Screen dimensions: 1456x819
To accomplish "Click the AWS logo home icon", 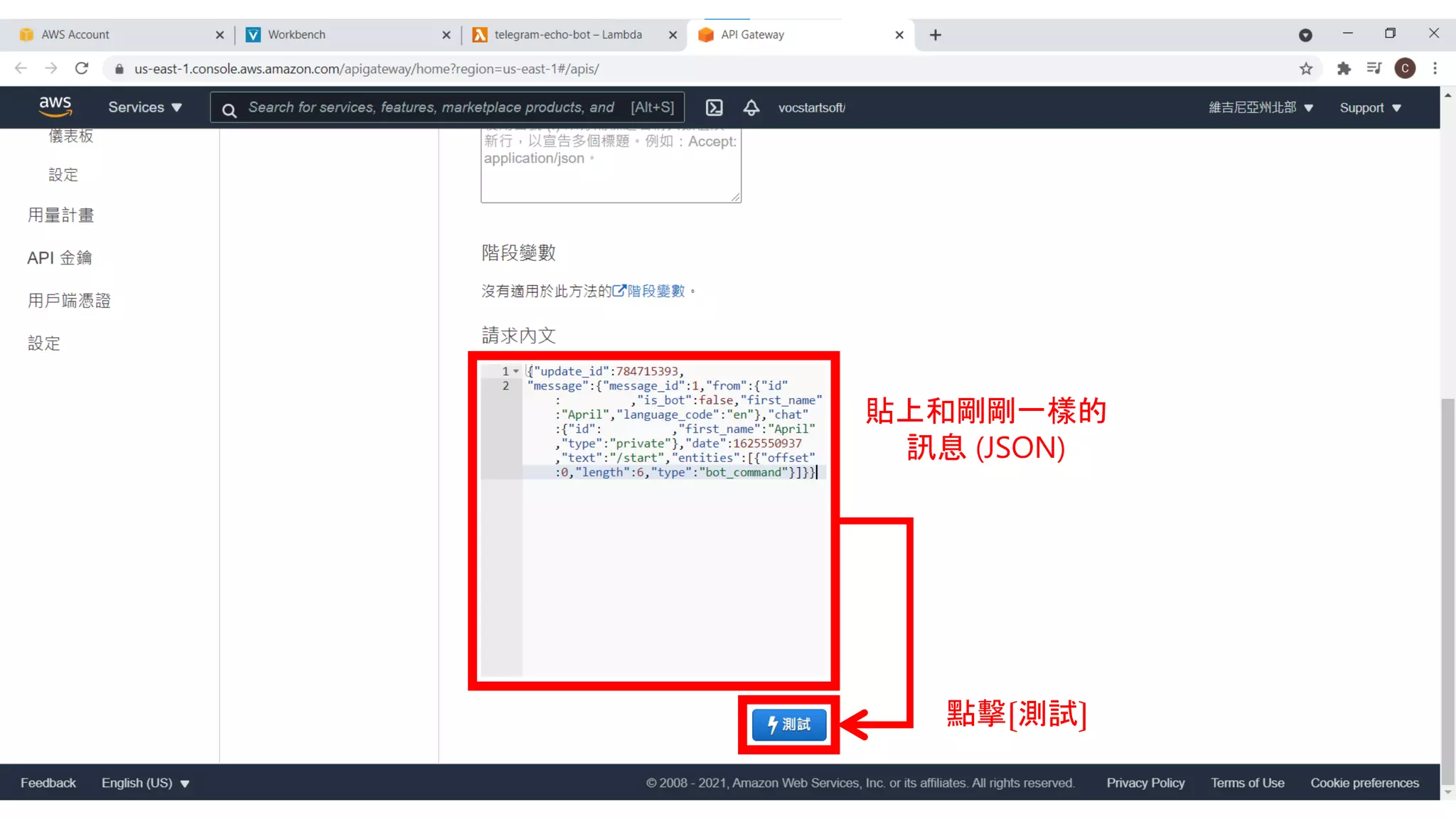I will 55,107.
